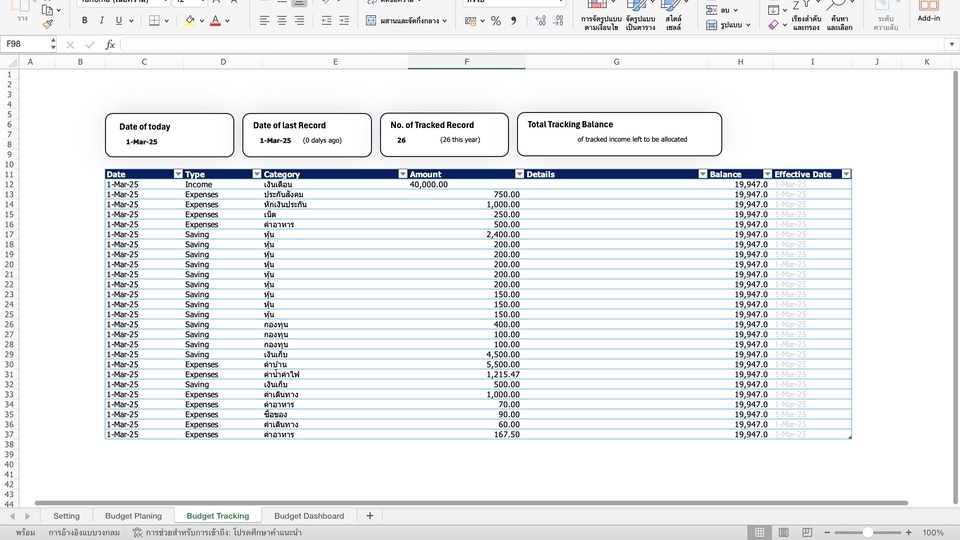The image size is (960, 540).
Task: Apply percent style to cells
Action: tap(495, 20)
